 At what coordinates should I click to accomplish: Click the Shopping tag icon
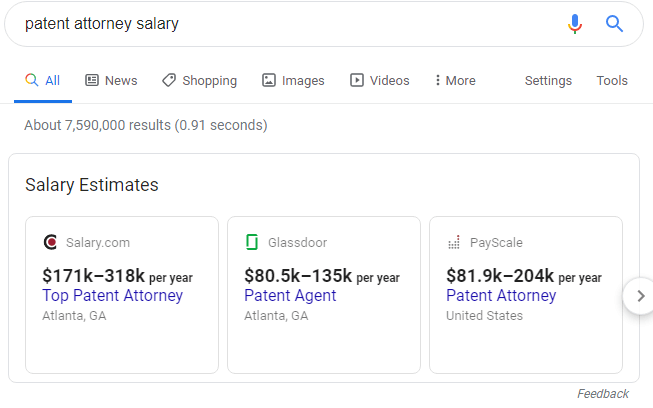(169, 80)
